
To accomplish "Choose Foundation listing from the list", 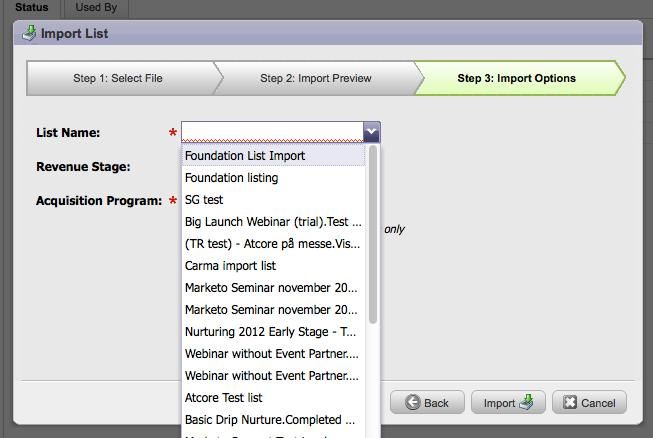I will click(x=232, y=178).
